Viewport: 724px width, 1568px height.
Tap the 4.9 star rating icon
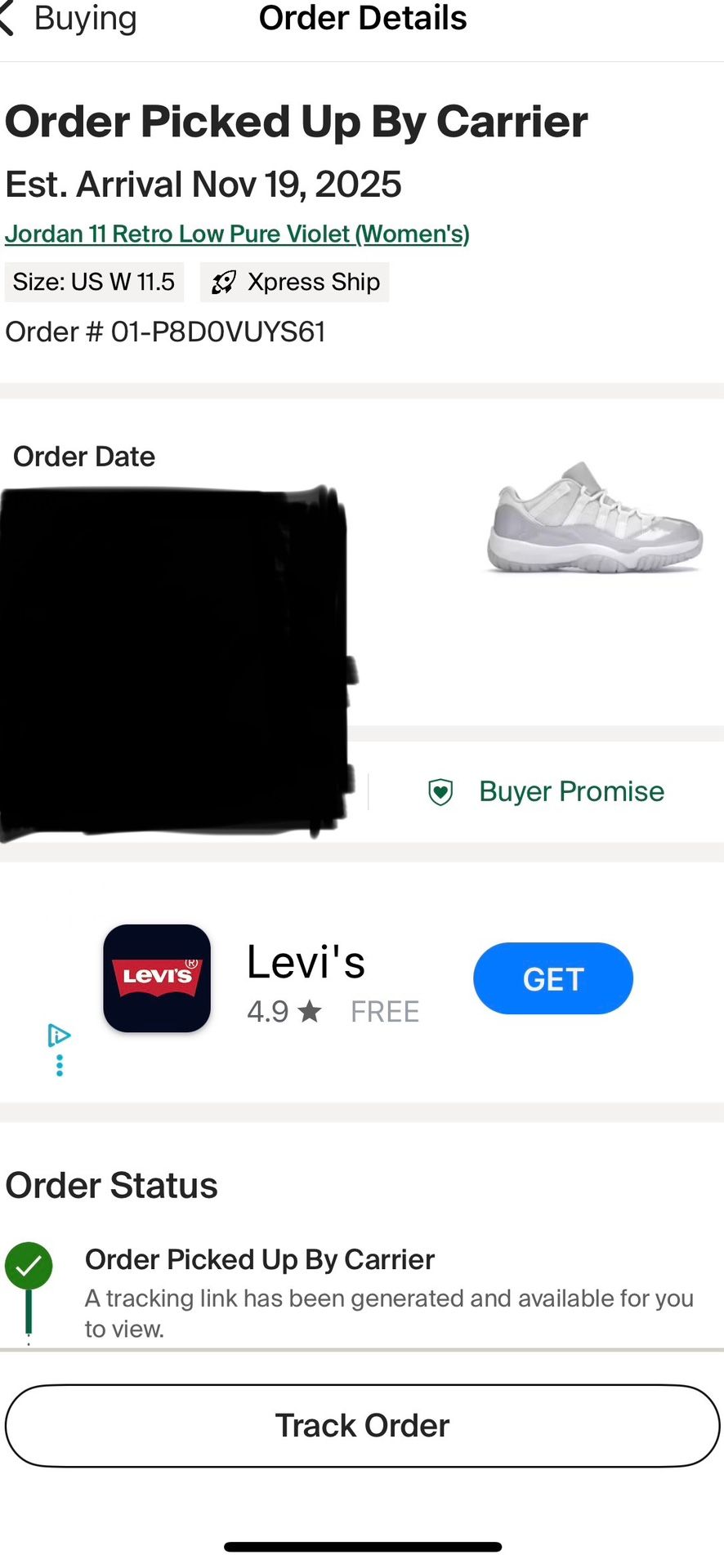point(310,1012)
